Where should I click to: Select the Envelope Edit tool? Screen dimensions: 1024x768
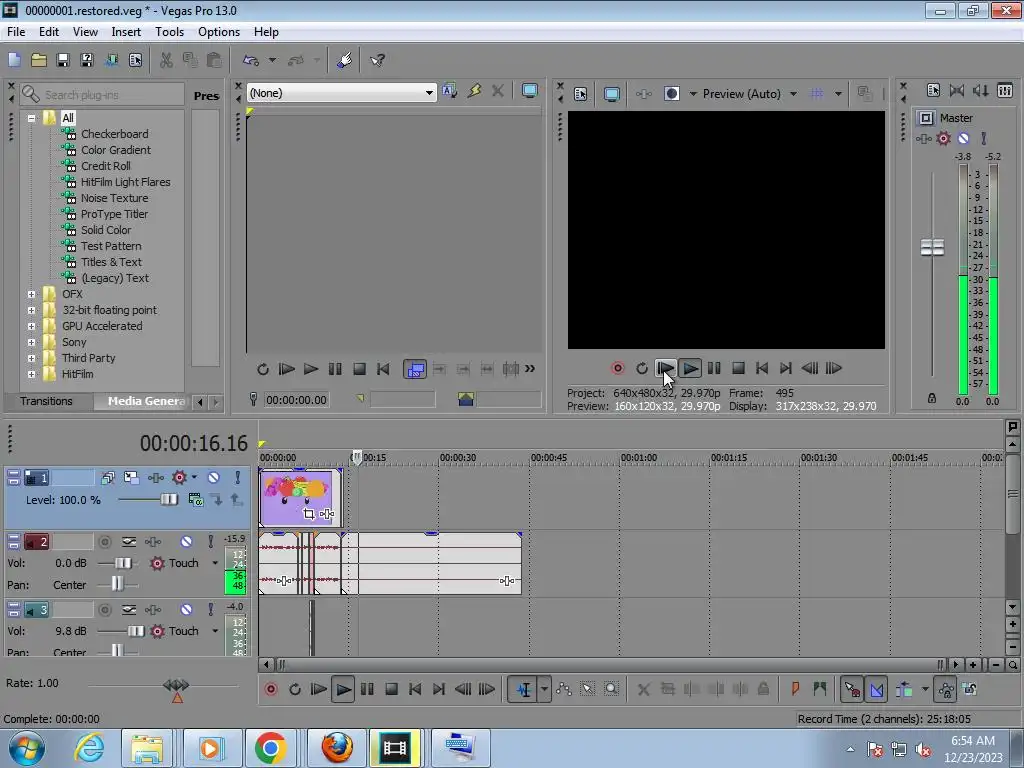click(564, 689)
